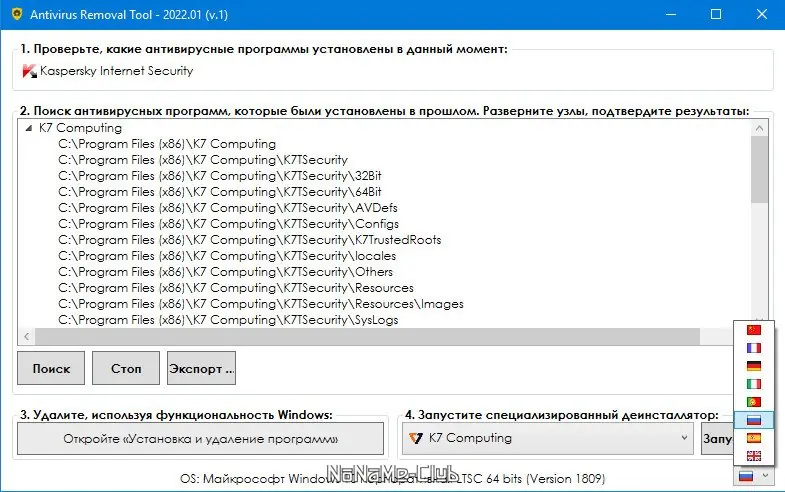Click the Экспорт ... button
This screenshot has width=785, height=492.
click(x=201, y=368)
